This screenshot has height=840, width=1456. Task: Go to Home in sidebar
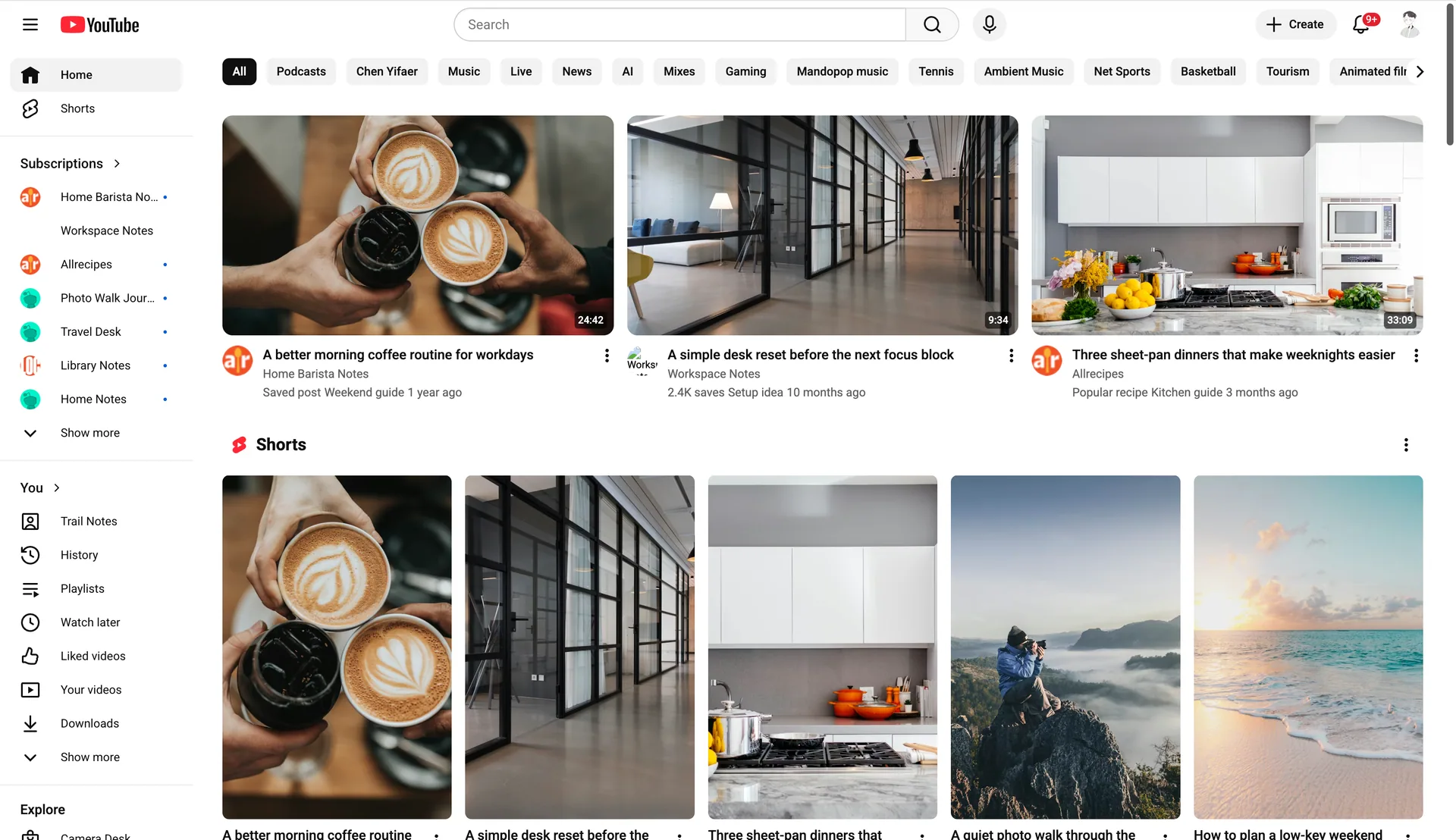coord(96,74)
